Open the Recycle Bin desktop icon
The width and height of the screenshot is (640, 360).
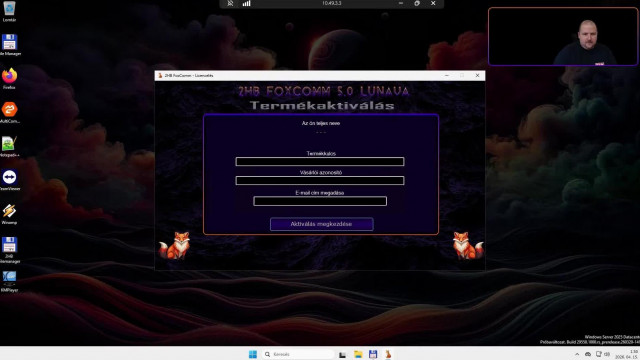[x=9, y=10]
